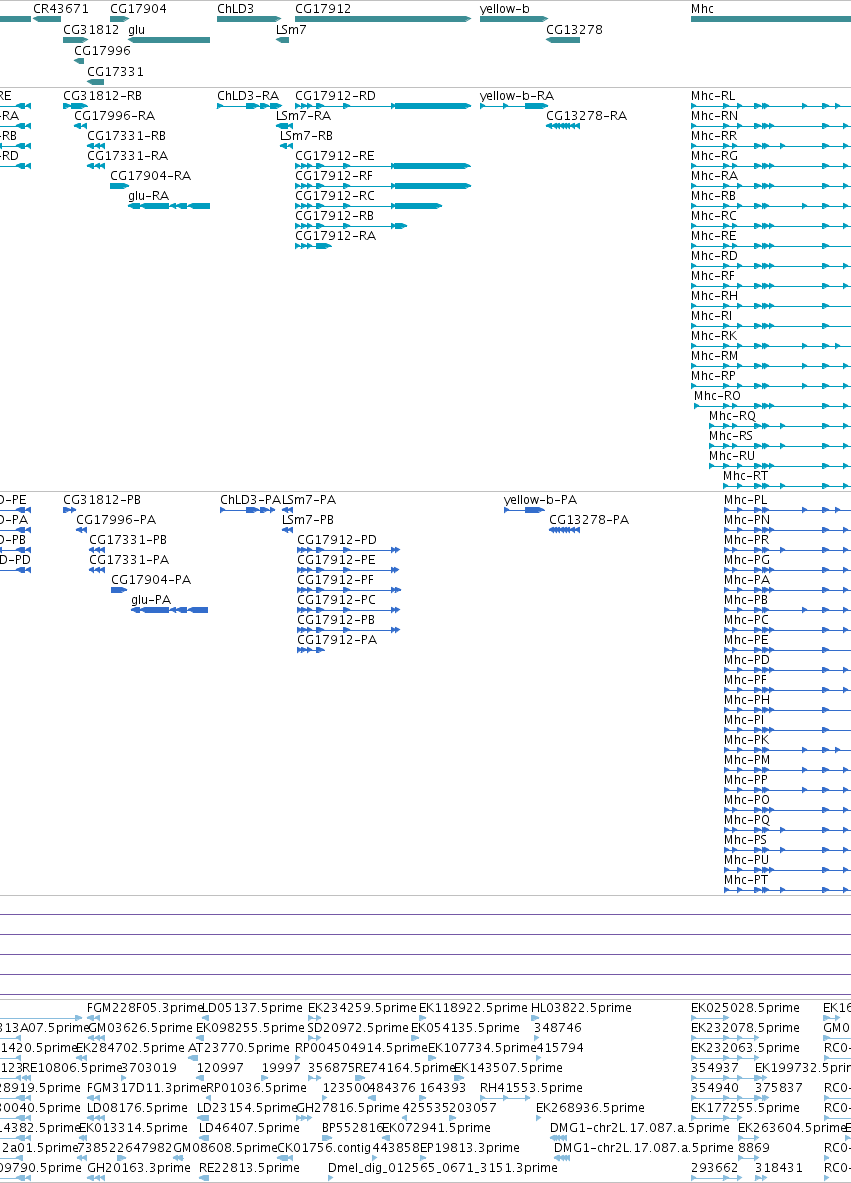Click the CG13278 gene label
Viewport: 851px width, 1183px height.
click(574, 30)
